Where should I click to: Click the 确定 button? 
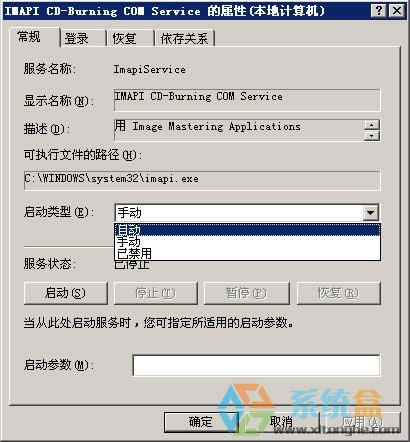tap(201, 422)
